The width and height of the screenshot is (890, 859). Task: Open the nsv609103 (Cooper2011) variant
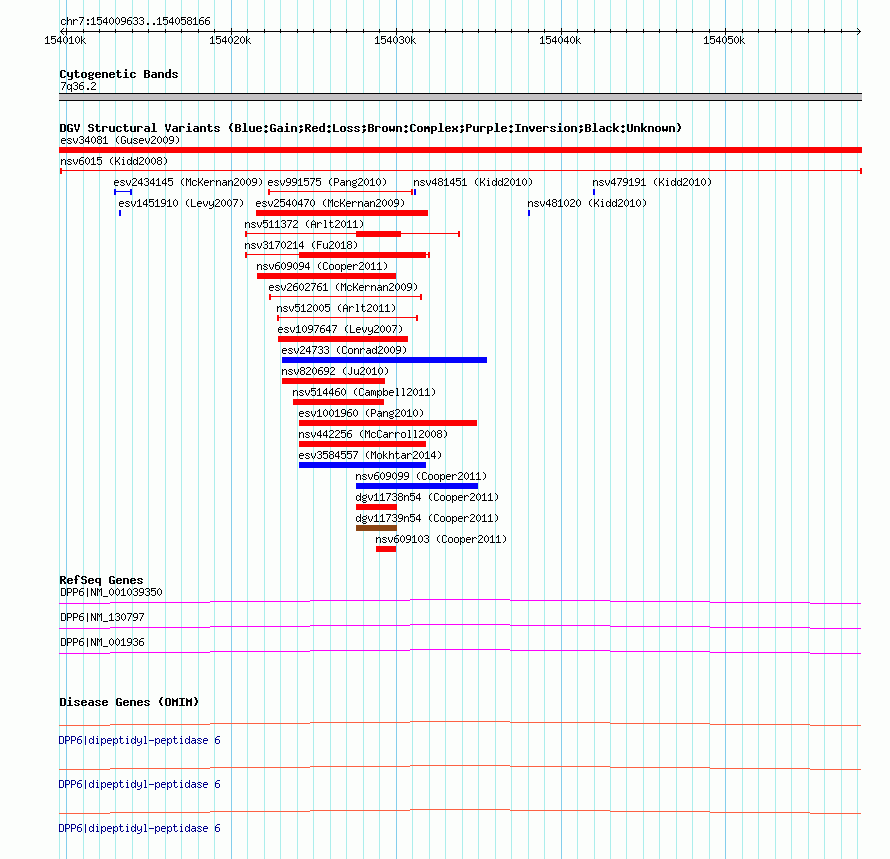441,539
